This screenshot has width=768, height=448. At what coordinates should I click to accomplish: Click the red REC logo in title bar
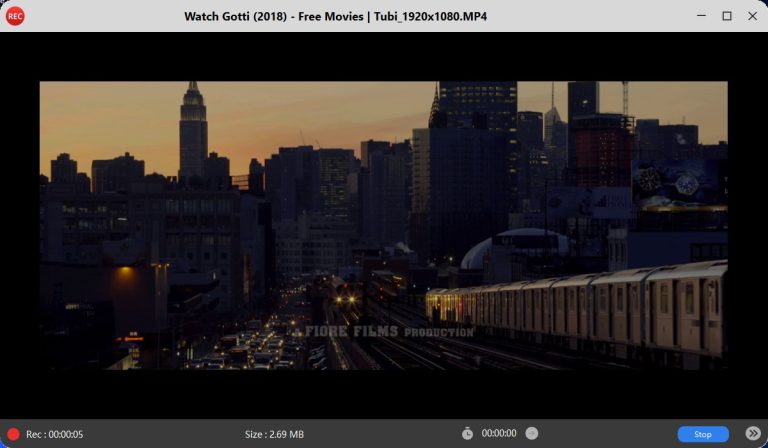point(15,16)
